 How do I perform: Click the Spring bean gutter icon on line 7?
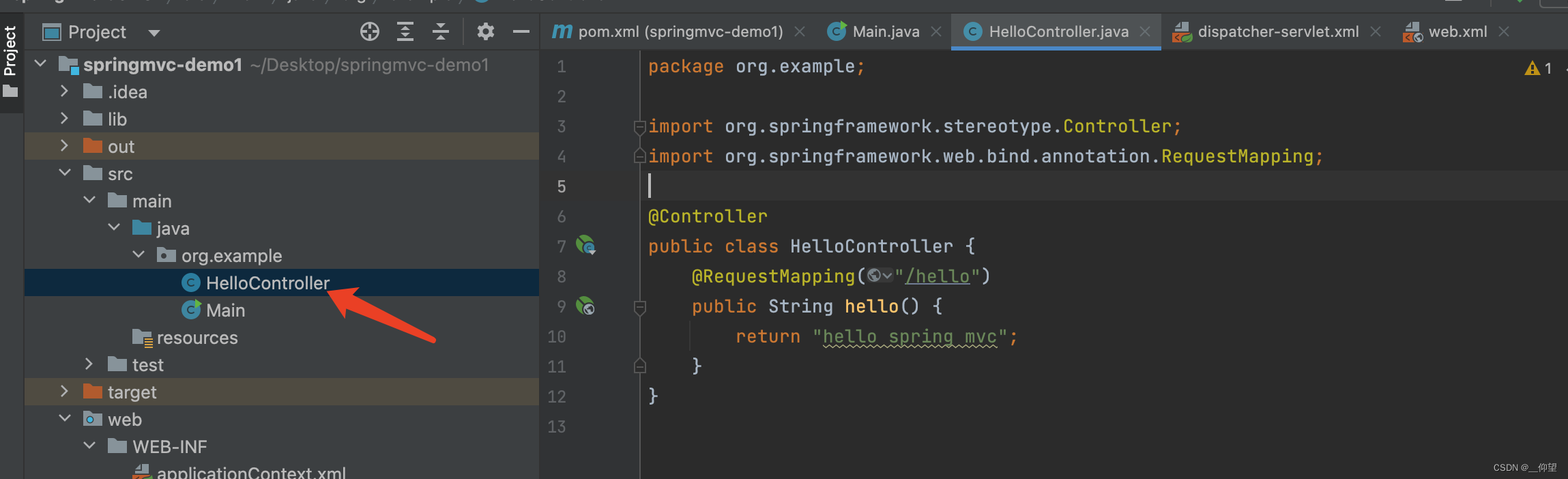coord(585,245)
